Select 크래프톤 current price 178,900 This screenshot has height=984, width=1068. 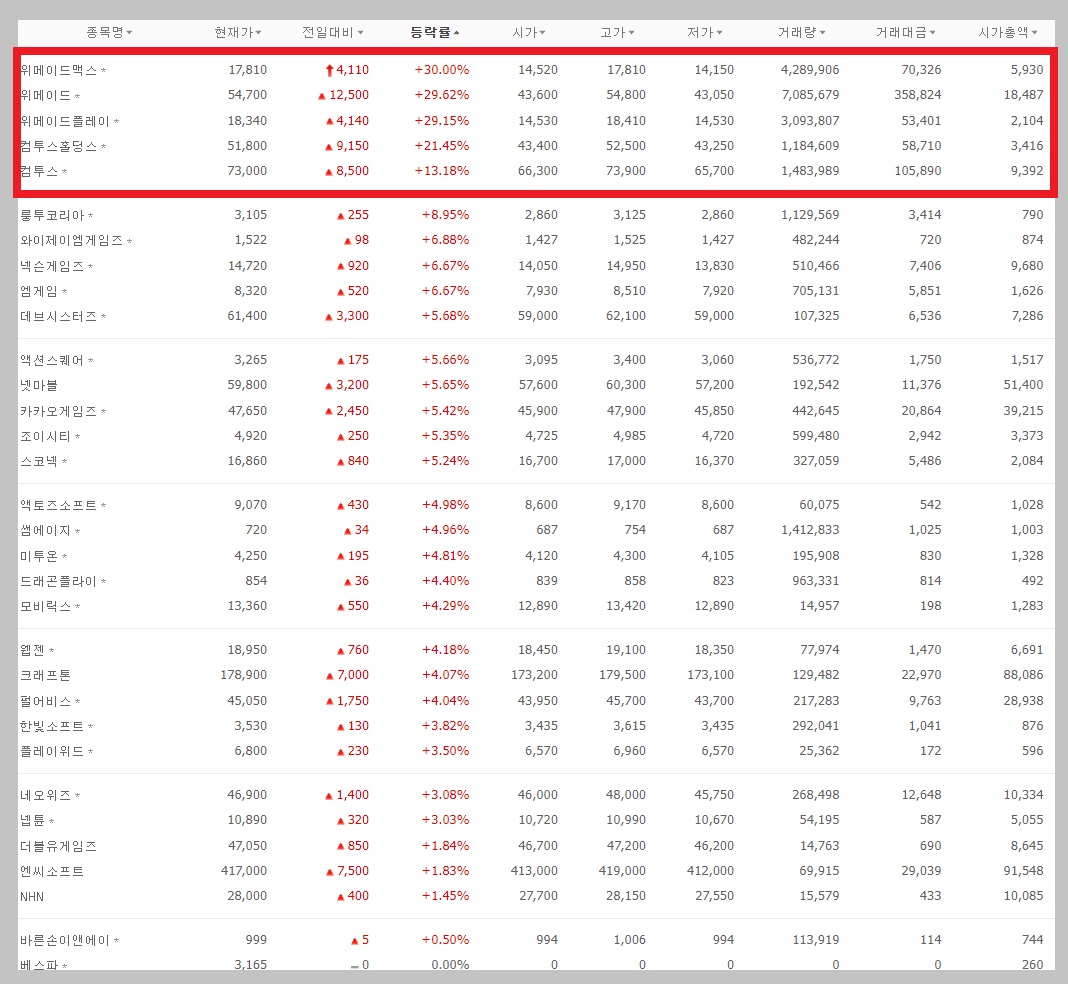click(244, 676)
